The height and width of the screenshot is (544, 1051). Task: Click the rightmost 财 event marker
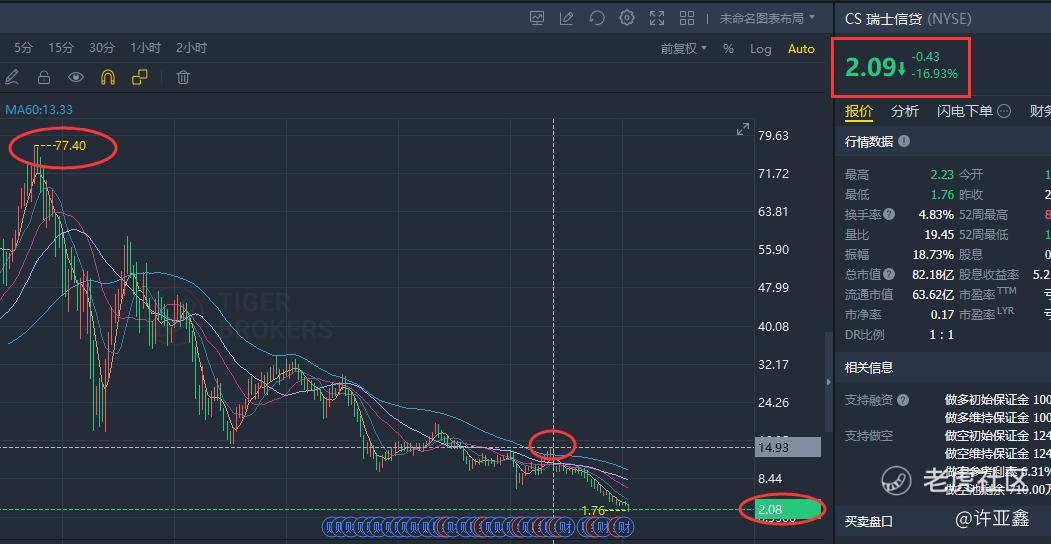tap(623, 527)
